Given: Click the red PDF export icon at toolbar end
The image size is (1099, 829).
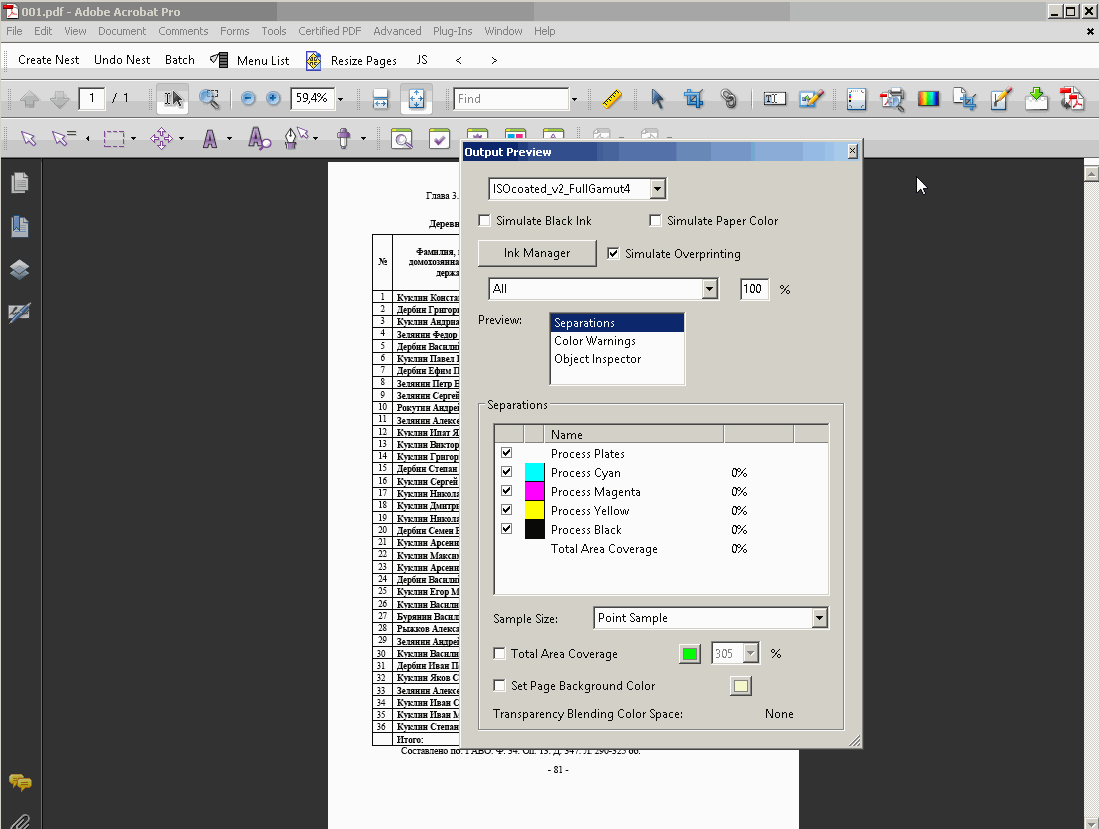Looking at the screenshot, I should point(1072,99).
